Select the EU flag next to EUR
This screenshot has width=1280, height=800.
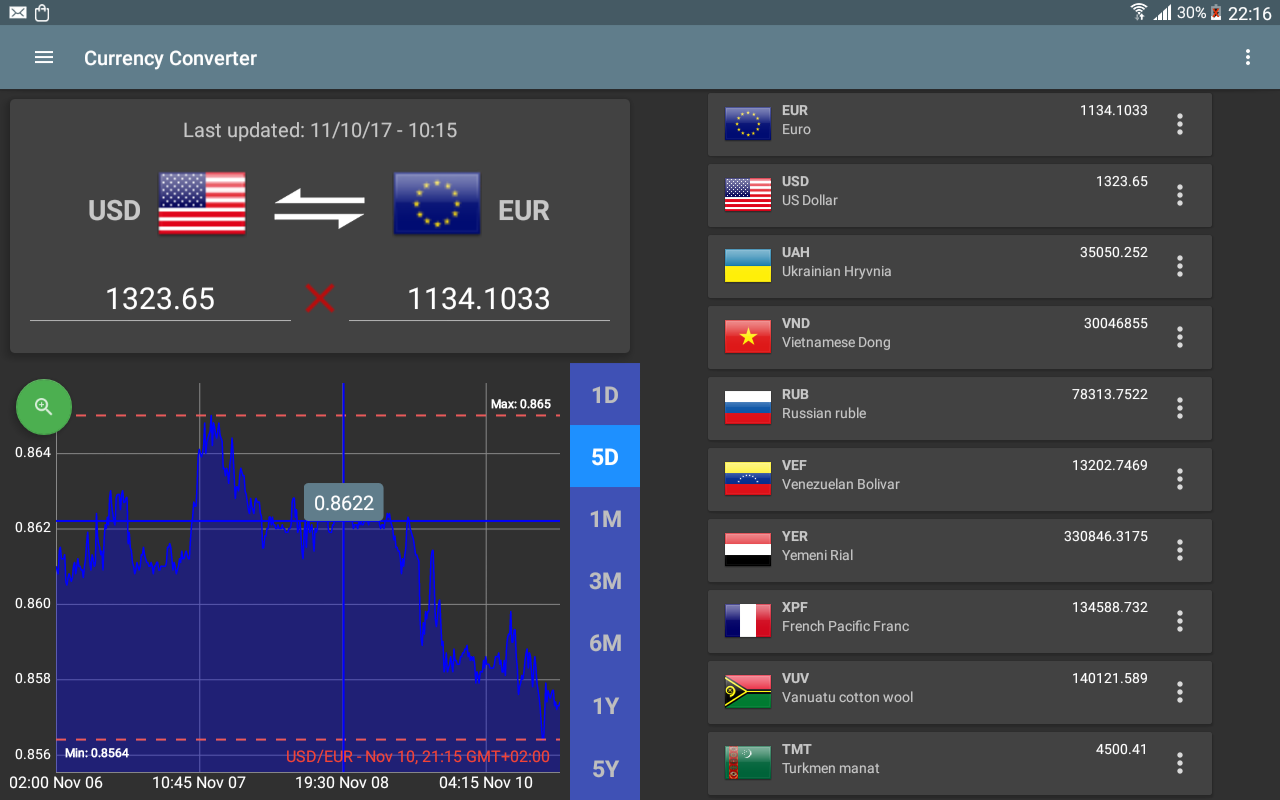(x=436, y=202)
